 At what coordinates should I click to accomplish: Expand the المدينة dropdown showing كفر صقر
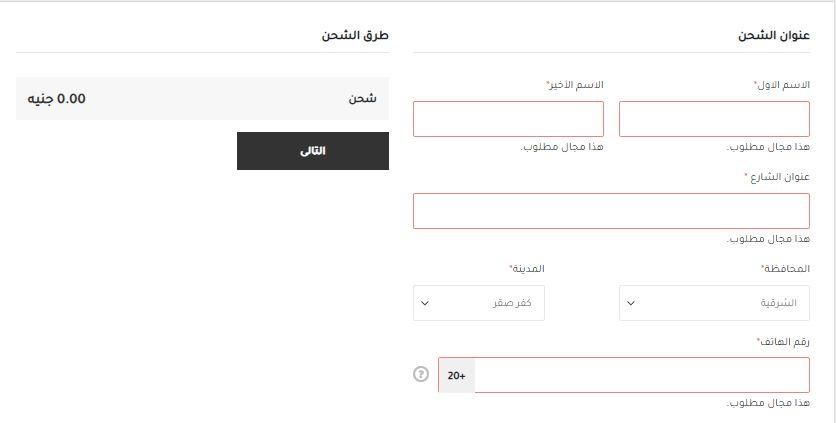click(478, 303)
